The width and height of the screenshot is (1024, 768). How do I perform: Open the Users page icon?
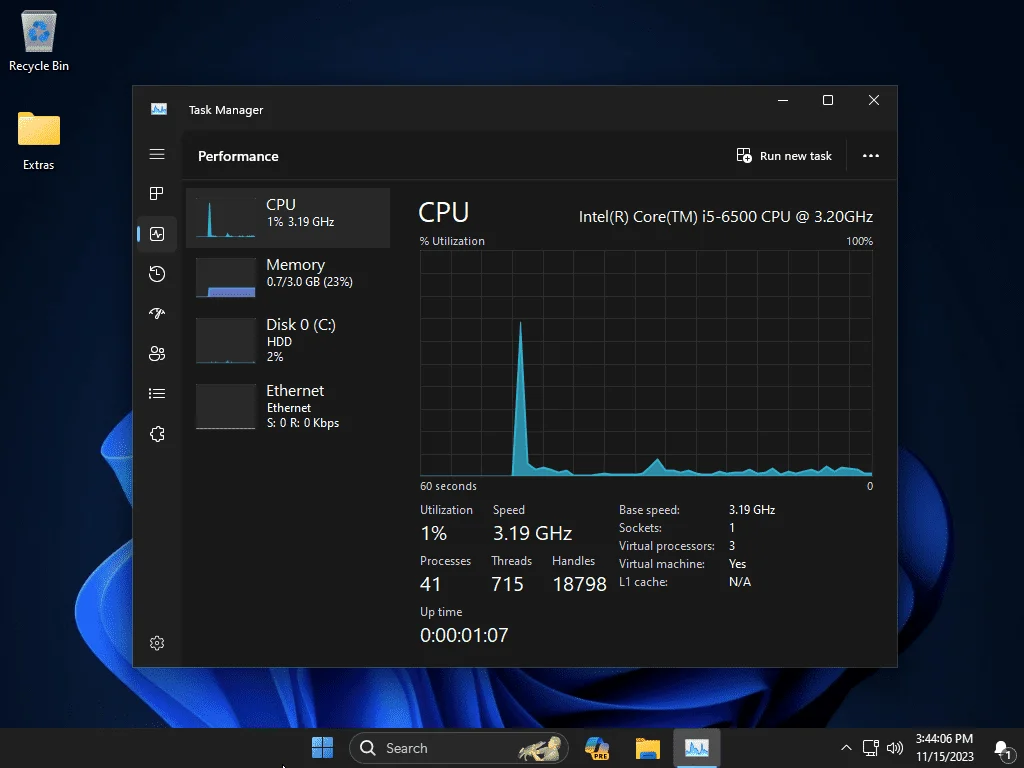157,354
